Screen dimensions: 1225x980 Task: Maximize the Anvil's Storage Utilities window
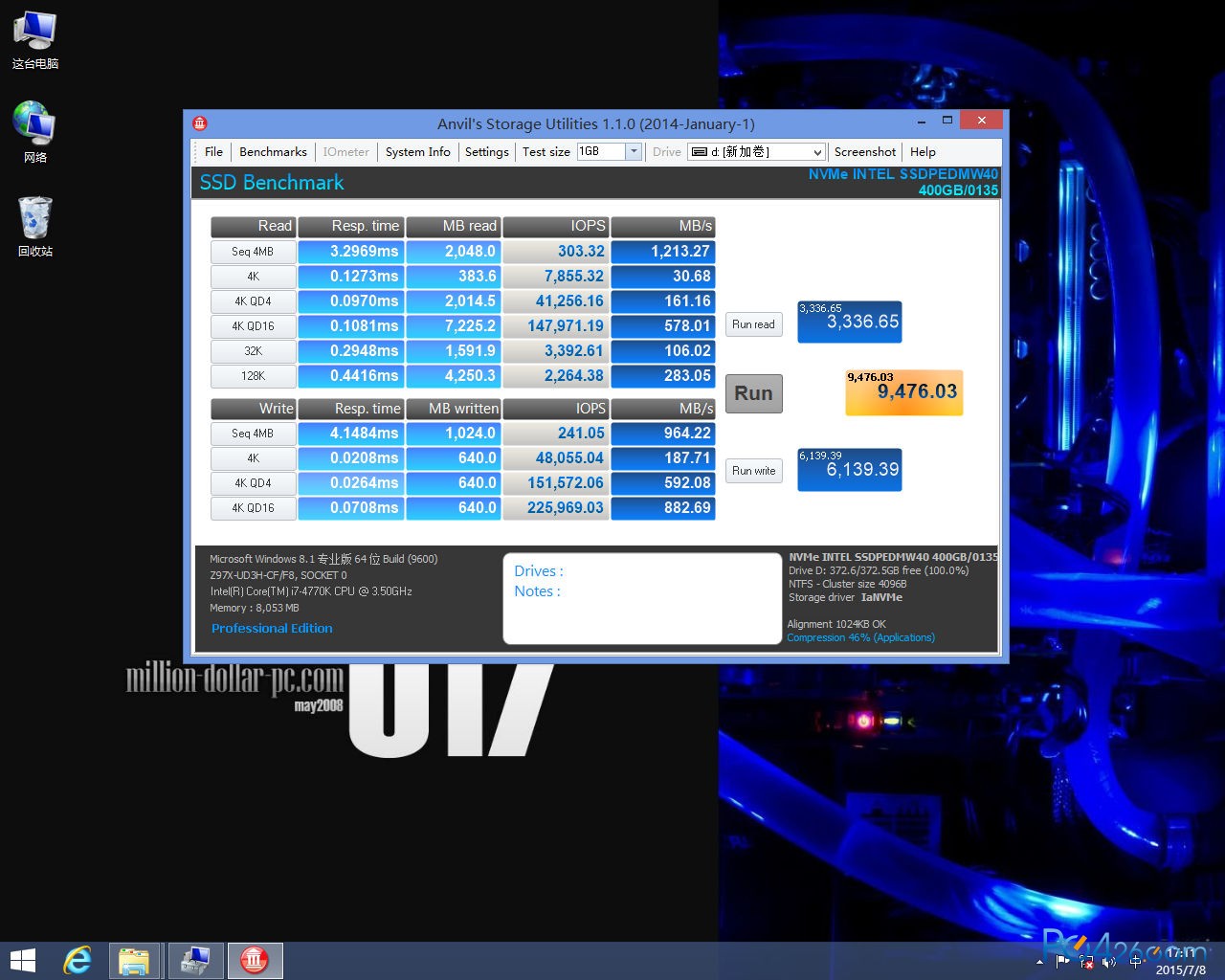[947, 121]
